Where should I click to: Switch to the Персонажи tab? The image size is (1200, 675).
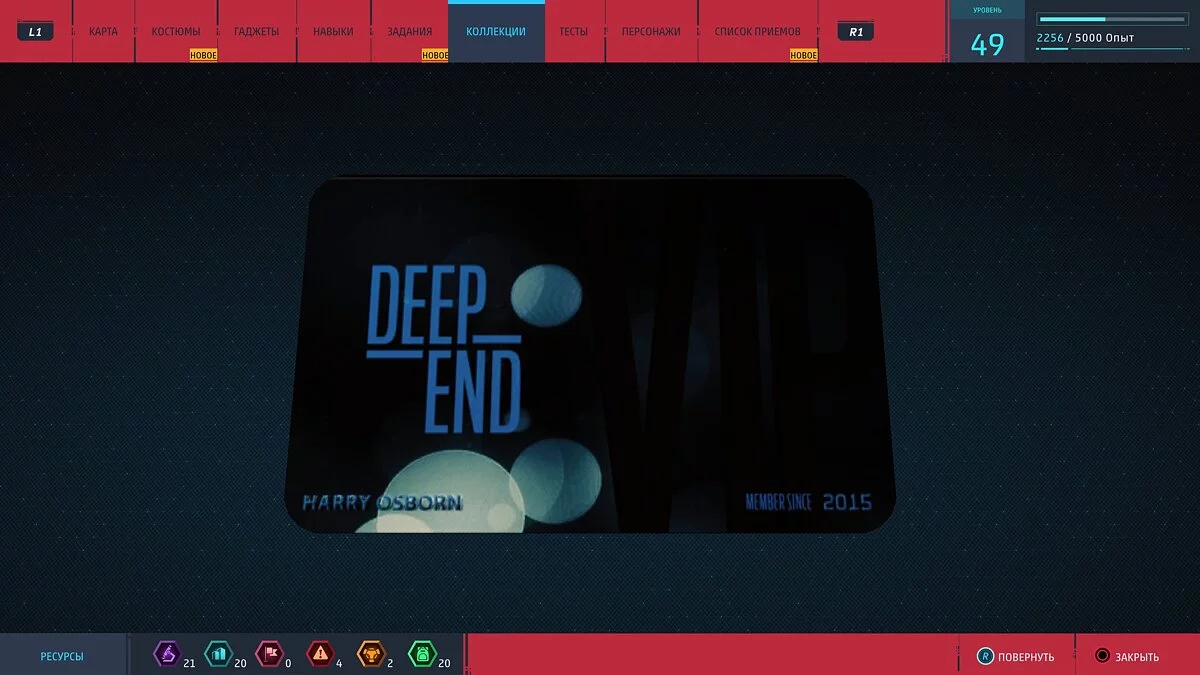pos(651,31)
